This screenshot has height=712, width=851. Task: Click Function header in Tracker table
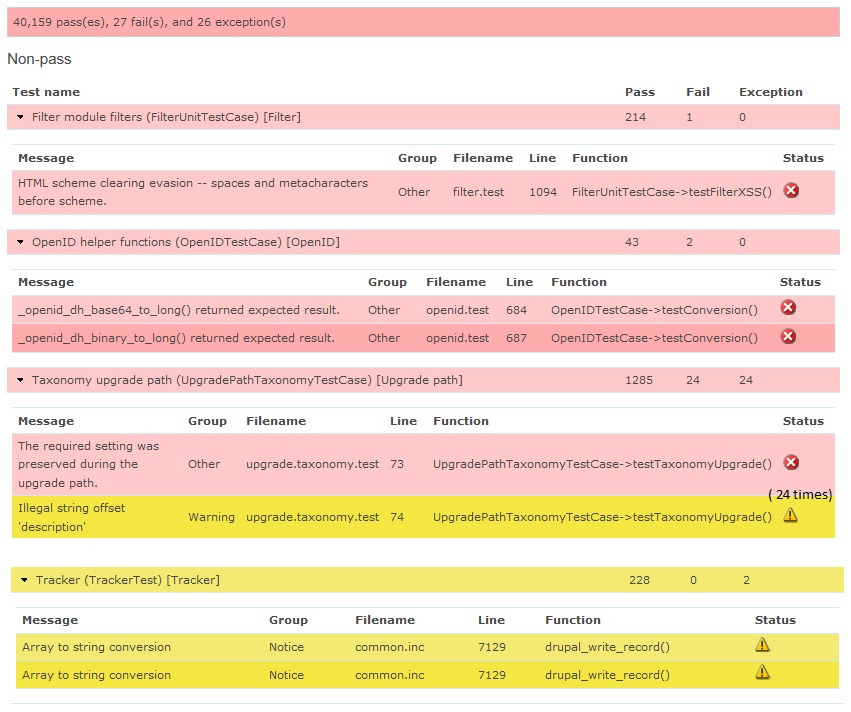[573, 620]
